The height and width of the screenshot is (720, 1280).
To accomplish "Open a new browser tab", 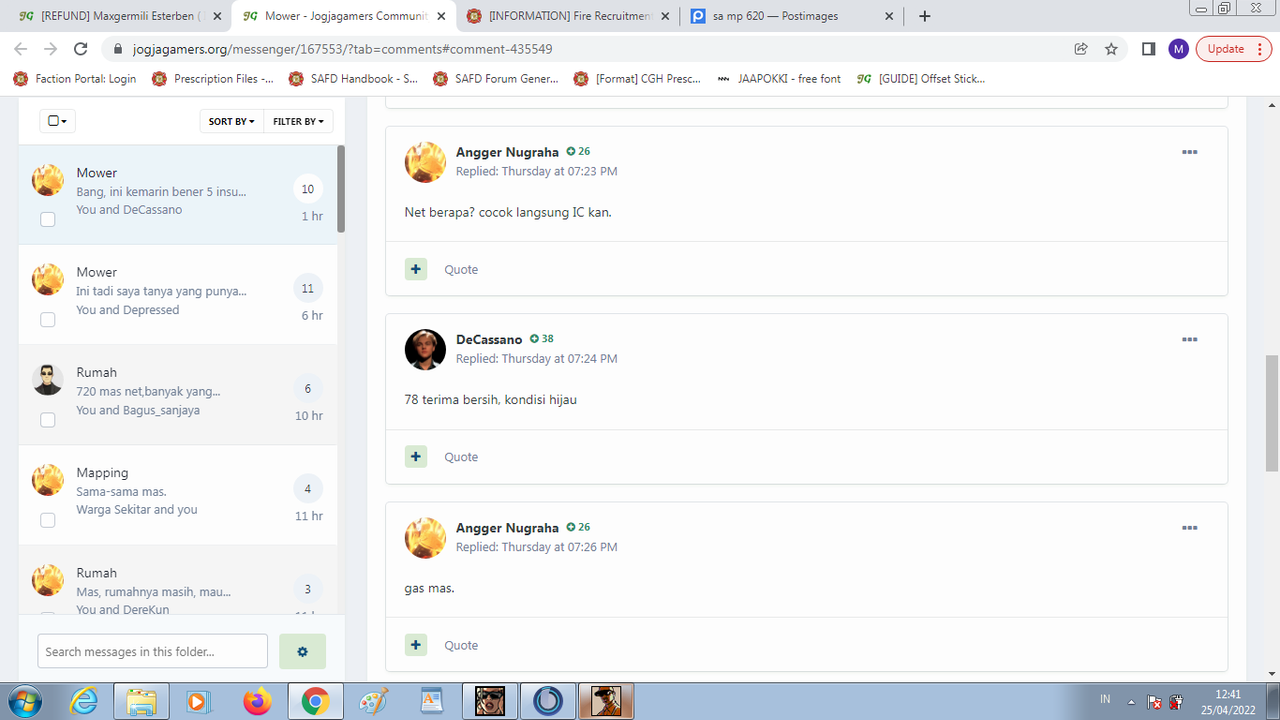I will (x=925, y=16).
